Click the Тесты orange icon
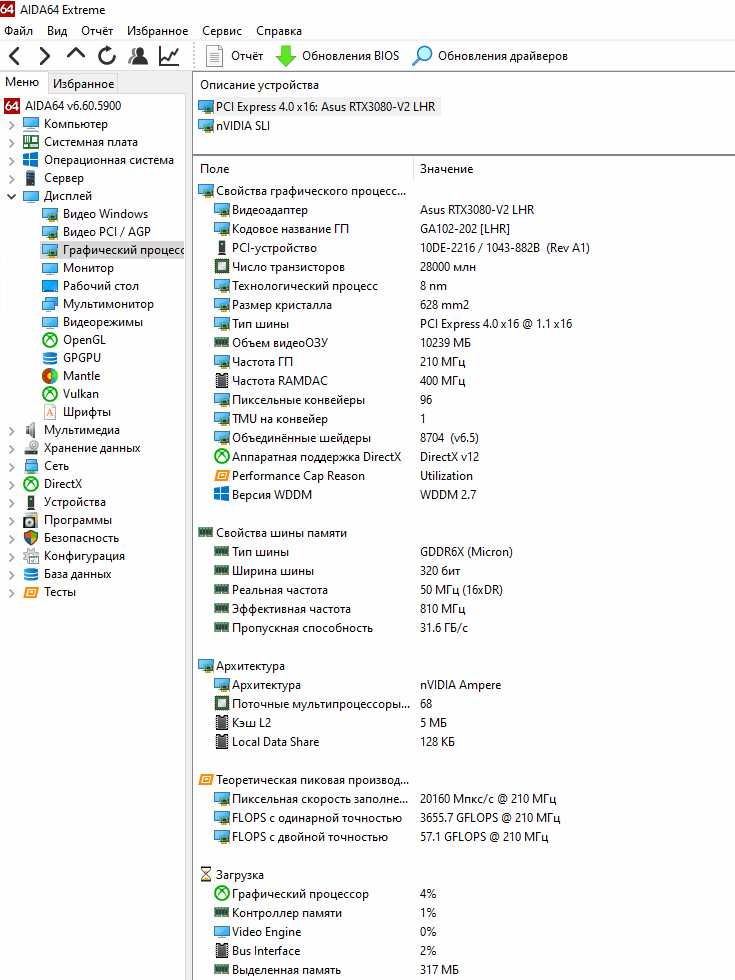The width and height of the screenshot is (735, 980). [x=31, y=592]
